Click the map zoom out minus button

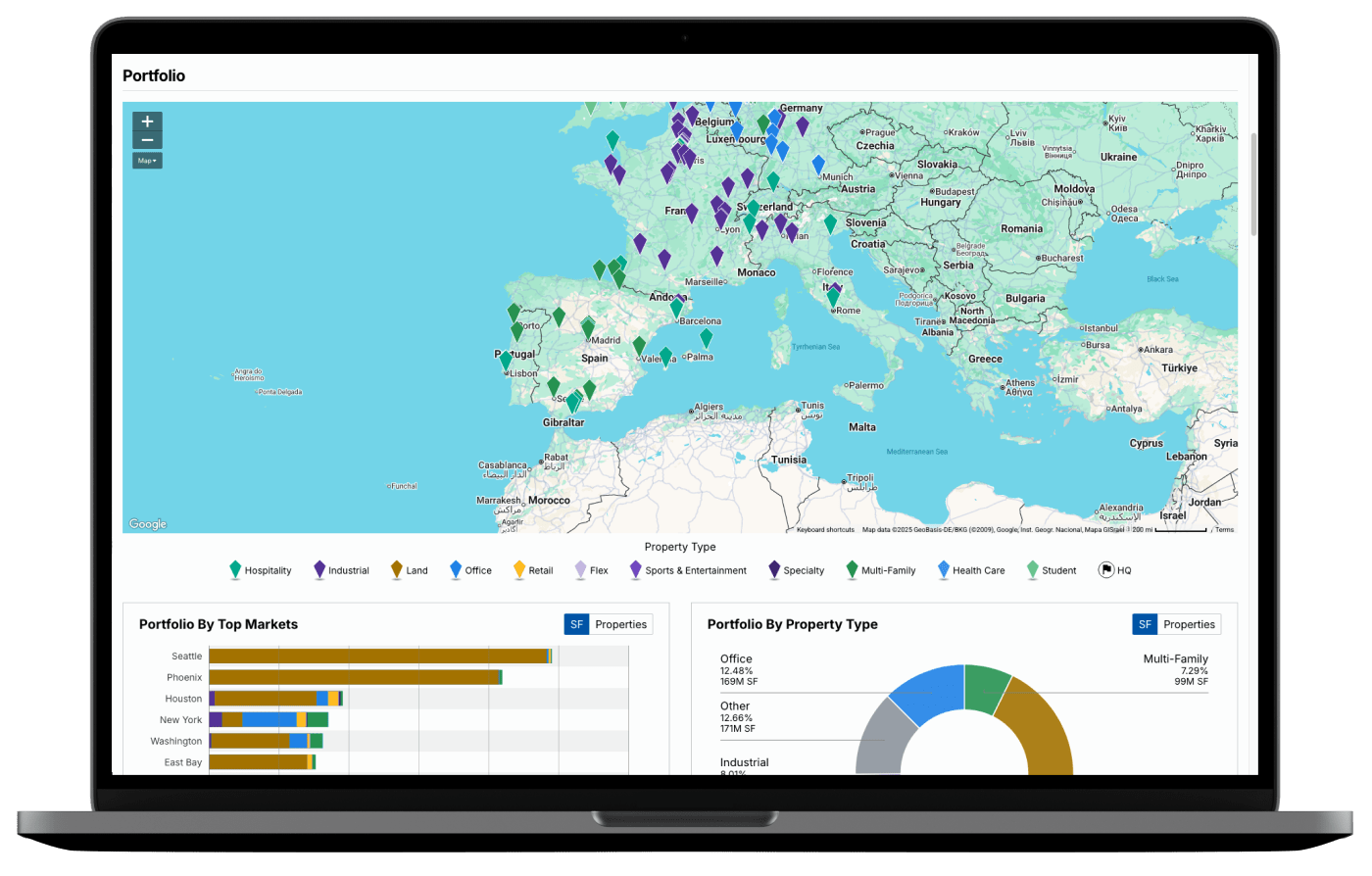pyautogui.click(x=147, y=140)
